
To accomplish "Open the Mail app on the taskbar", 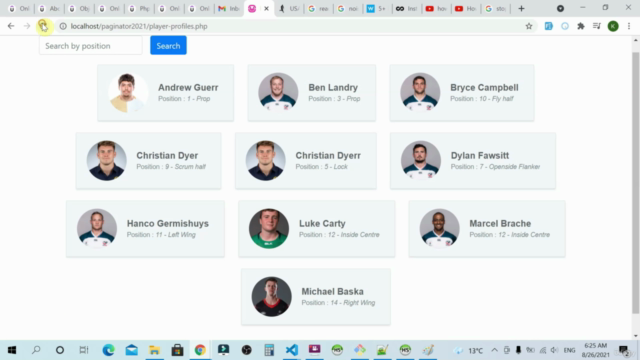I will click(x=131, y=350).
